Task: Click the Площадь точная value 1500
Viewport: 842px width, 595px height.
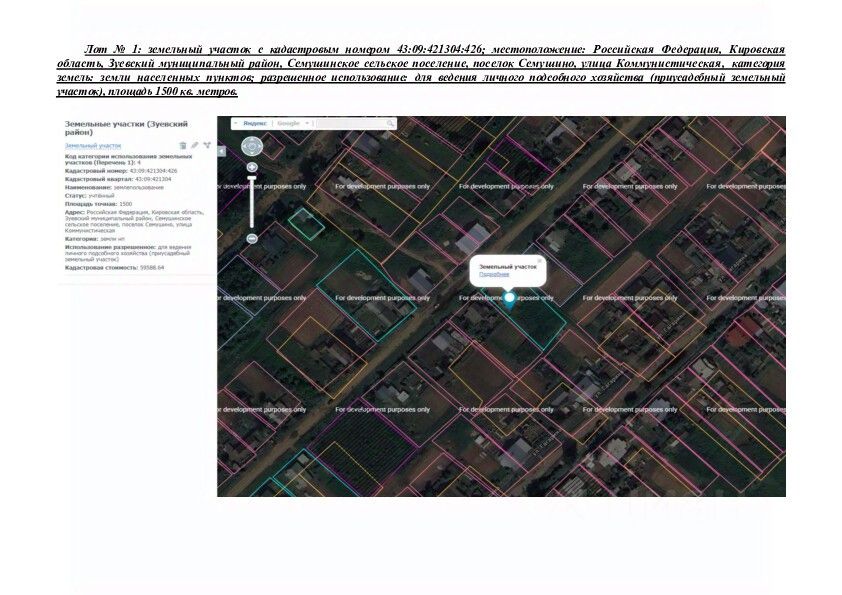Action: (126, 204)
